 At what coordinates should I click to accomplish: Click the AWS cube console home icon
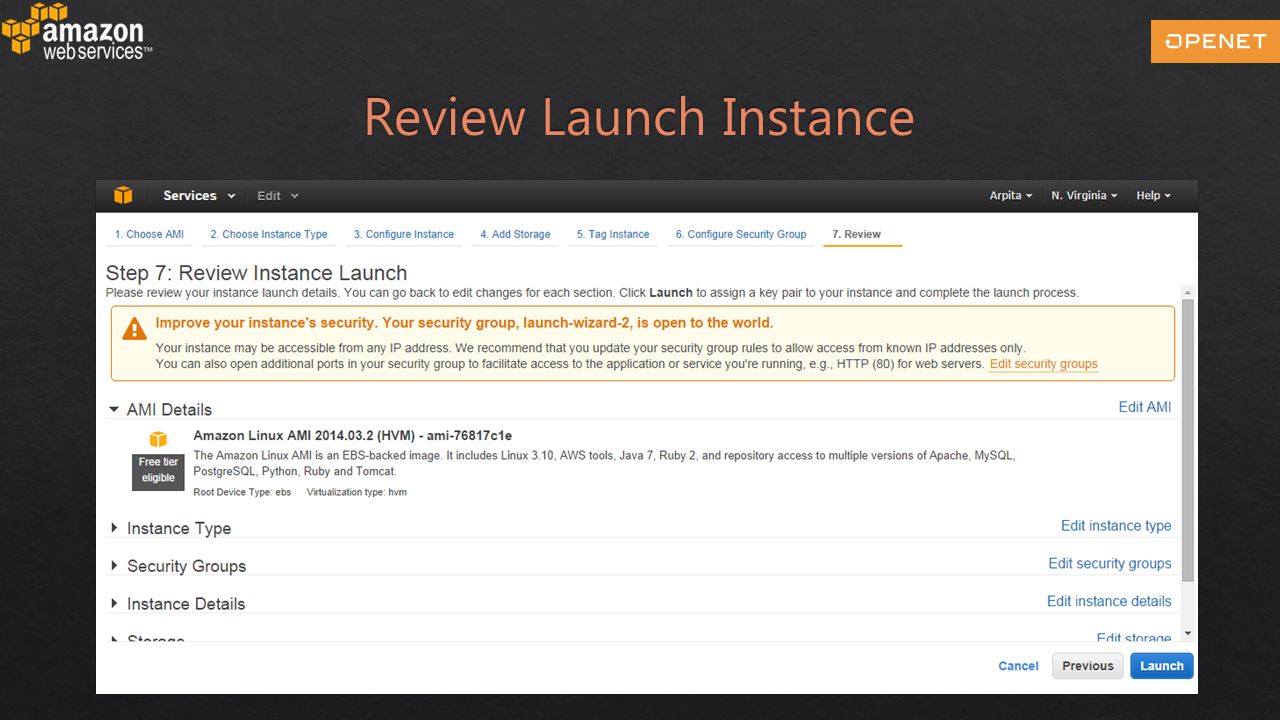tap(123, 195)
